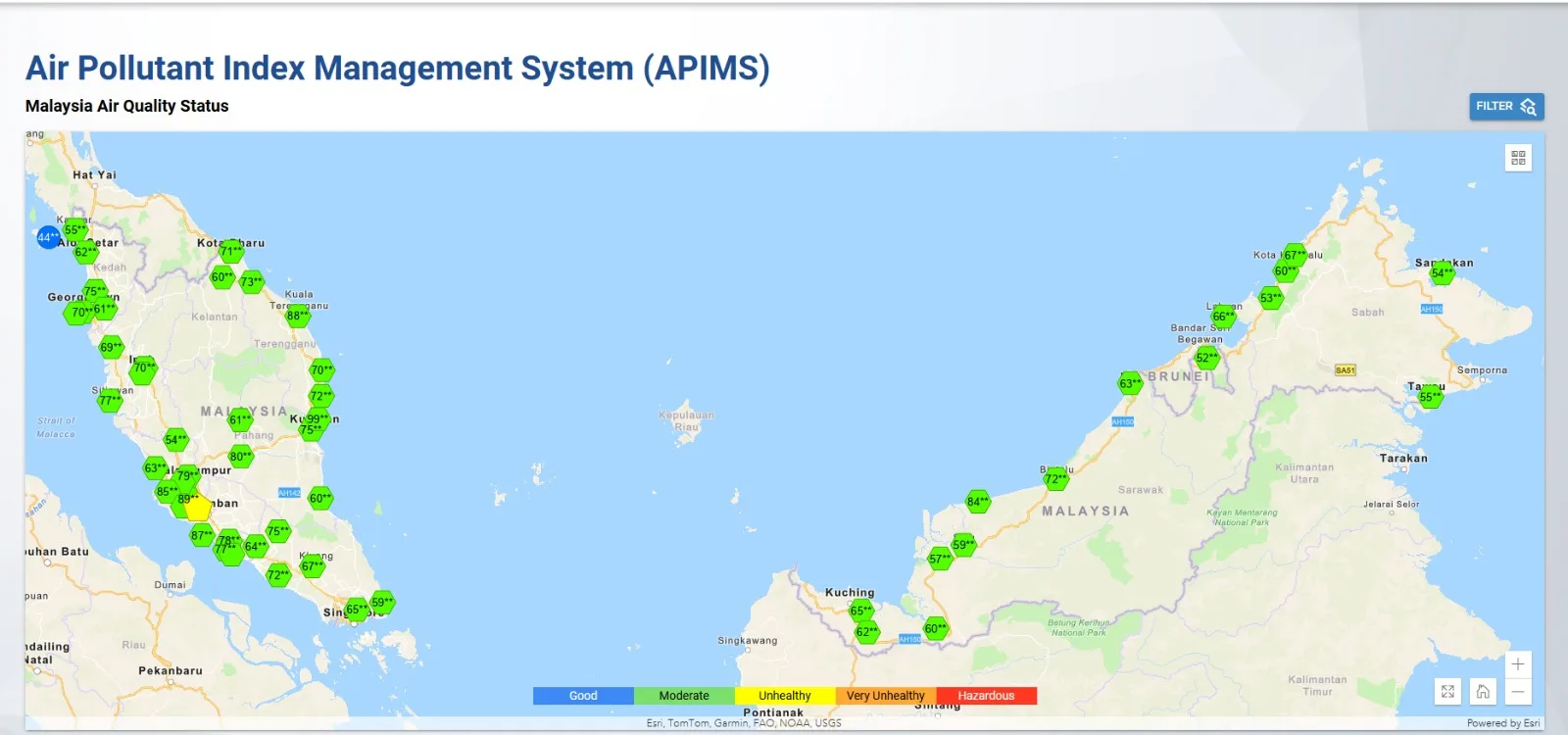Image resolution: width=1568 pixels, height=735 pixels.
Task: Click the 59 marker east of Singapore
Action: [x=382, y=603]
